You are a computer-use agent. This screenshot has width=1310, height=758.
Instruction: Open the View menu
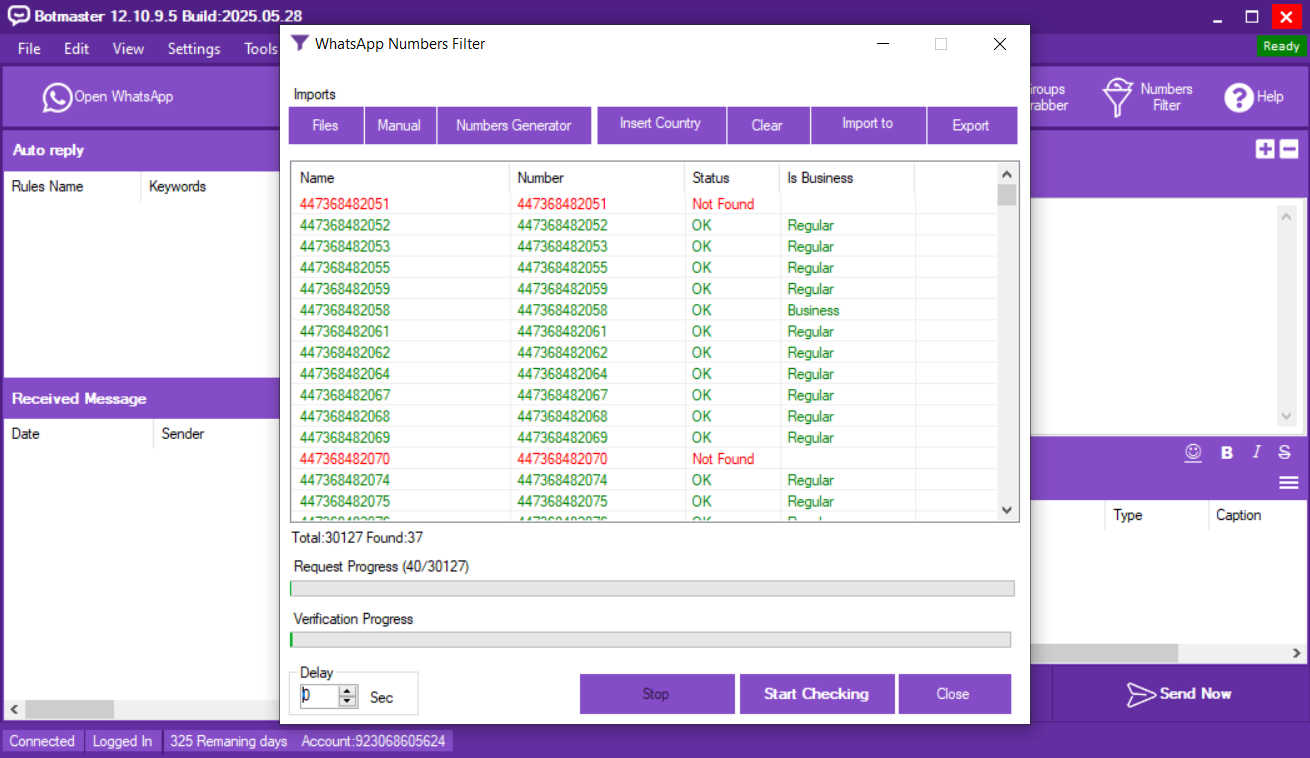[x=128, y=48]
